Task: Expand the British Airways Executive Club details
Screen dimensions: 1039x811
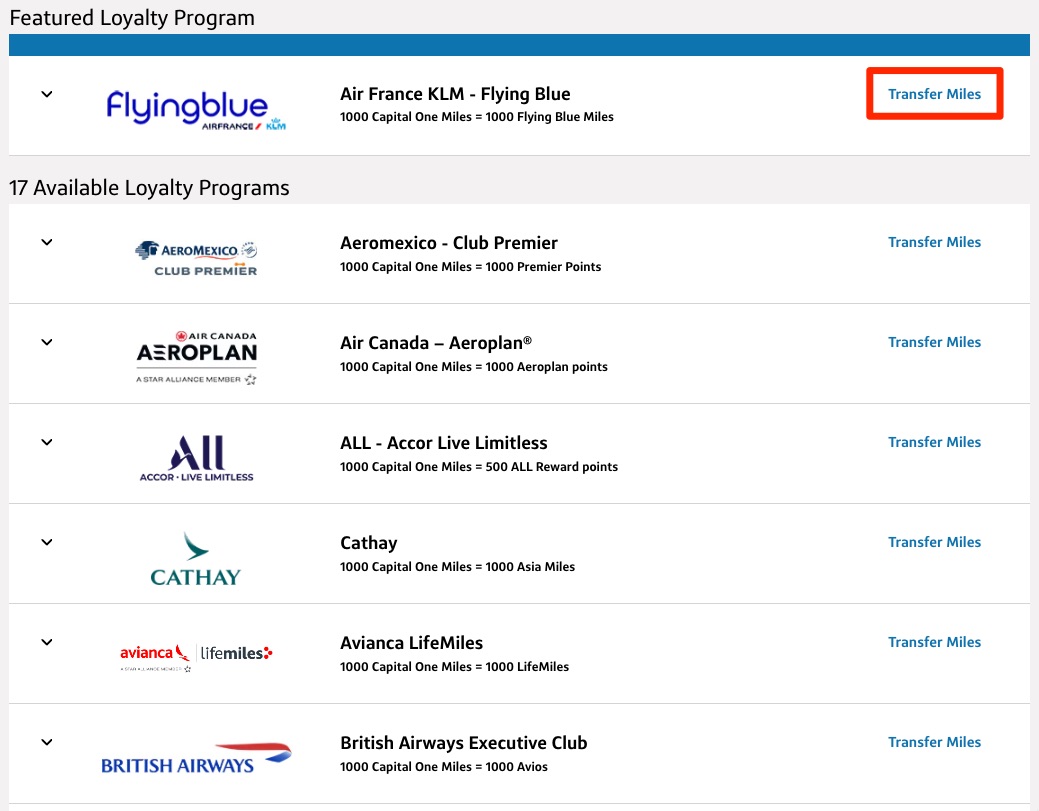Action: [x=46, y=742]
